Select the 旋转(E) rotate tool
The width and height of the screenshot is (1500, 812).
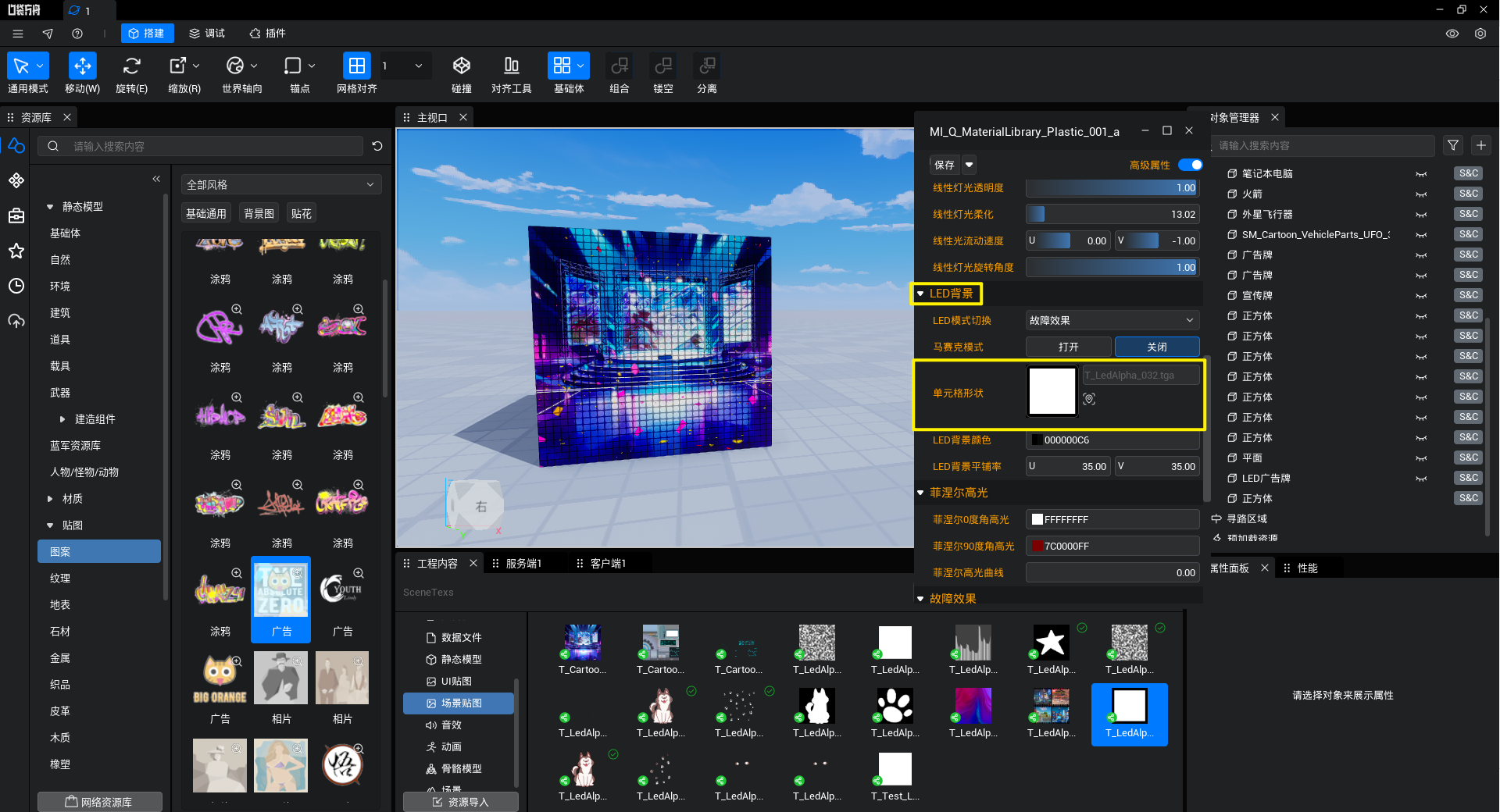click(131, 66)
